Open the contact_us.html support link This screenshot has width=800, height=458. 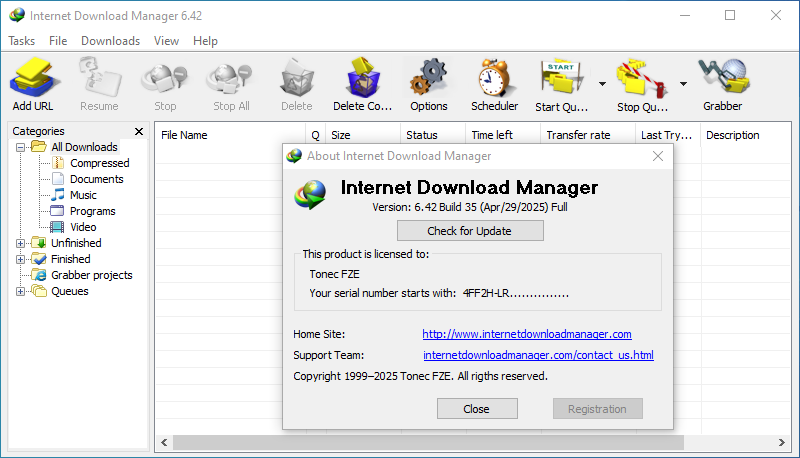(538, 355)
